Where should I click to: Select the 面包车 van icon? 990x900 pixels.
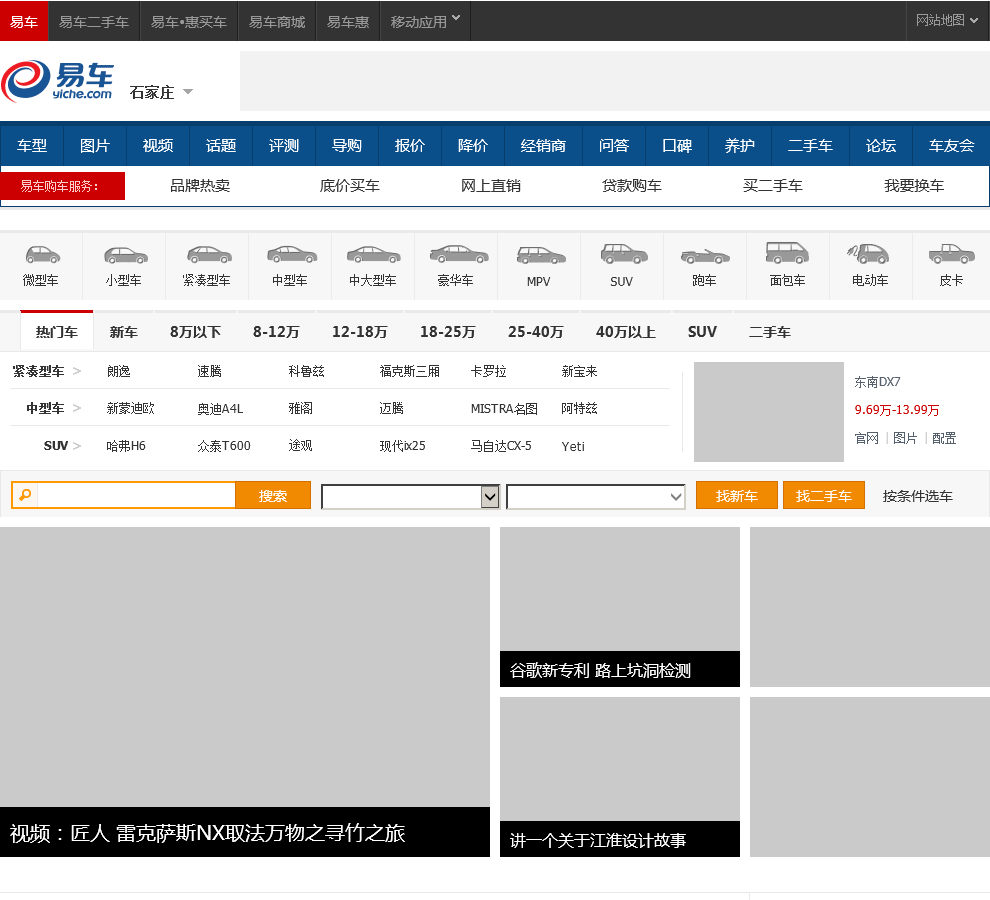coord(787,253)
